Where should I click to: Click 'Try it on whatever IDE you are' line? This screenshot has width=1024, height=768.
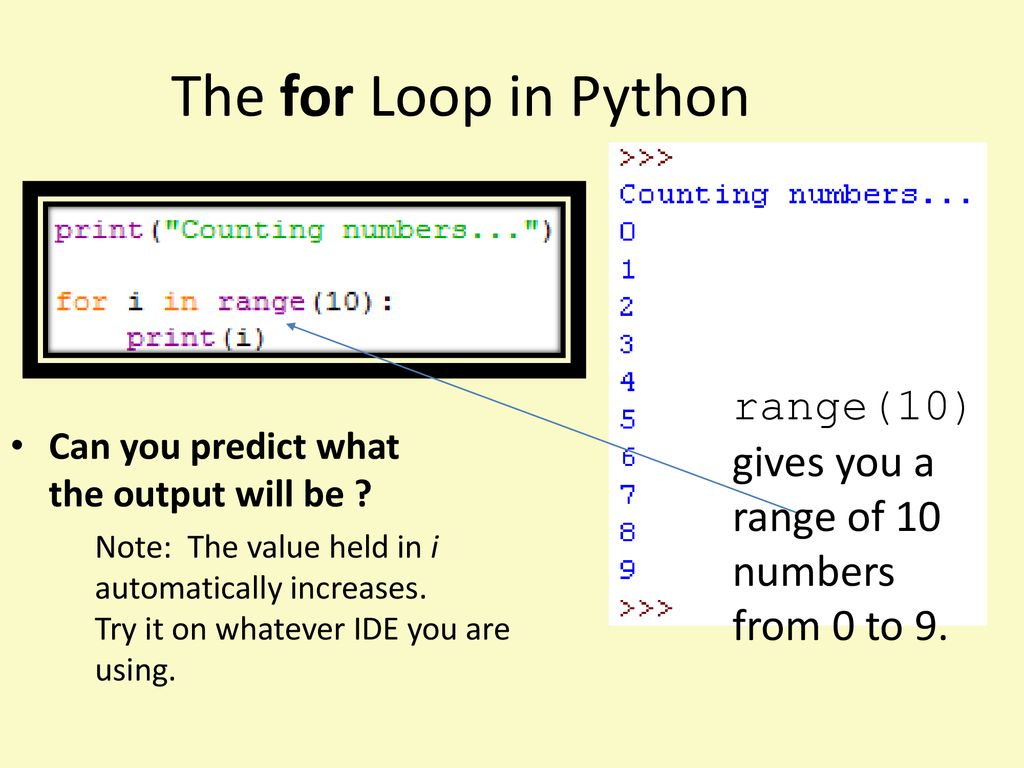click(302, 630)
